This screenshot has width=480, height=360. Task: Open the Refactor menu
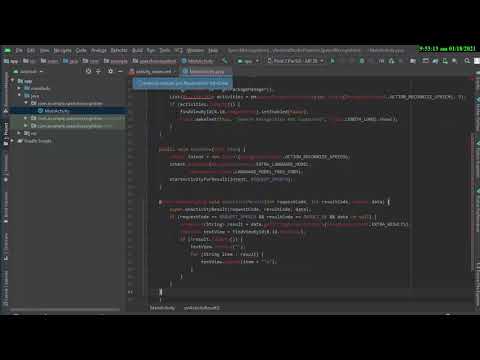[x=119, y=50]
